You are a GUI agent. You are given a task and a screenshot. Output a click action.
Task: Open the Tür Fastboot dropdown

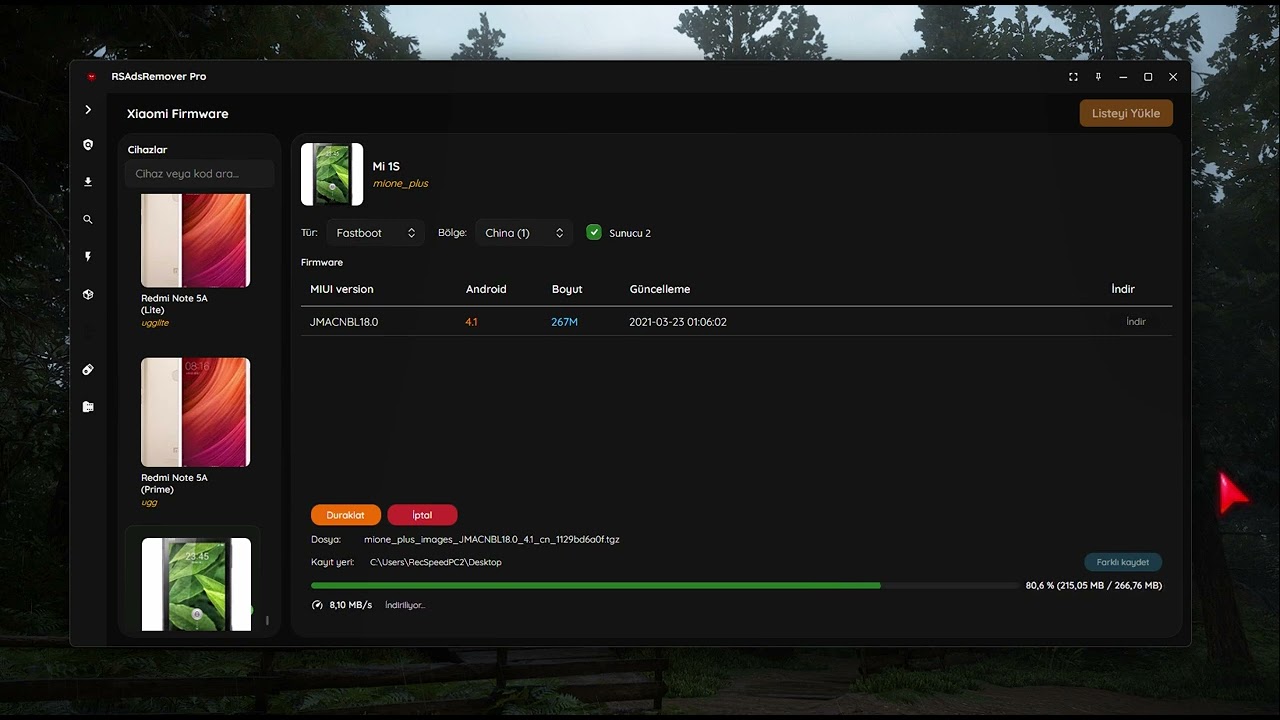pos(375,233)
